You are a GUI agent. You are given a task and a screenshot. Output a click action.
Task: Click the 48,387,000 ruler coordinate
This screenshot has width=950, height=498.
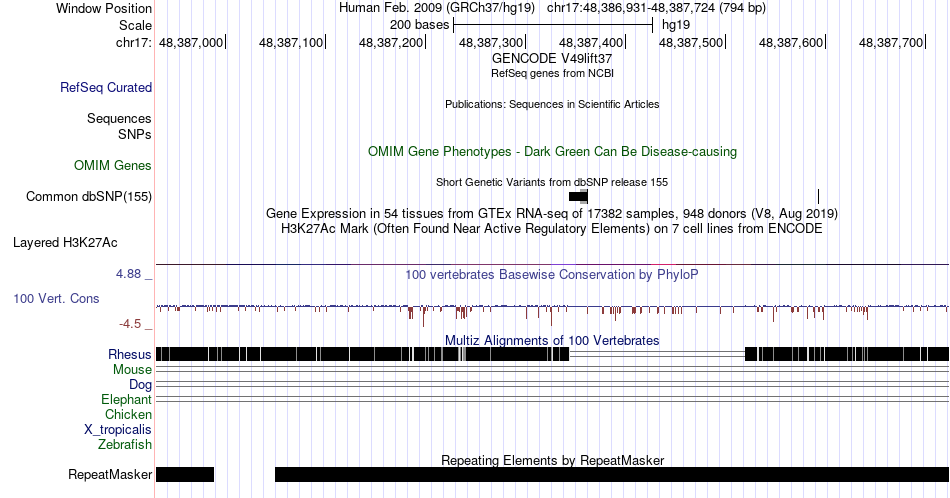[x=191, y=42]
